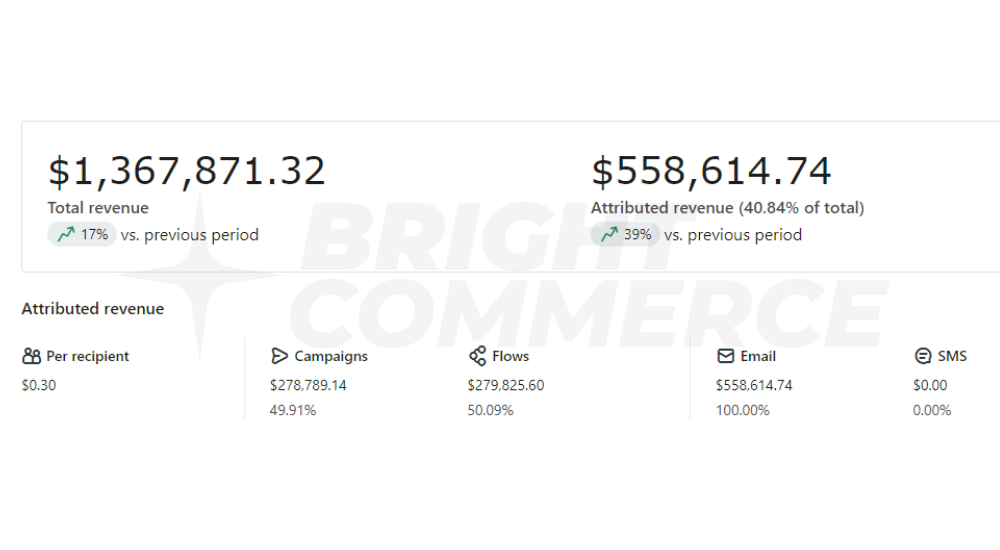Screen dimensions: 1000x550
Task: Click the vs. previous period text under Attributed revenue
Action: pyautogui.click(x=733, y=235)
